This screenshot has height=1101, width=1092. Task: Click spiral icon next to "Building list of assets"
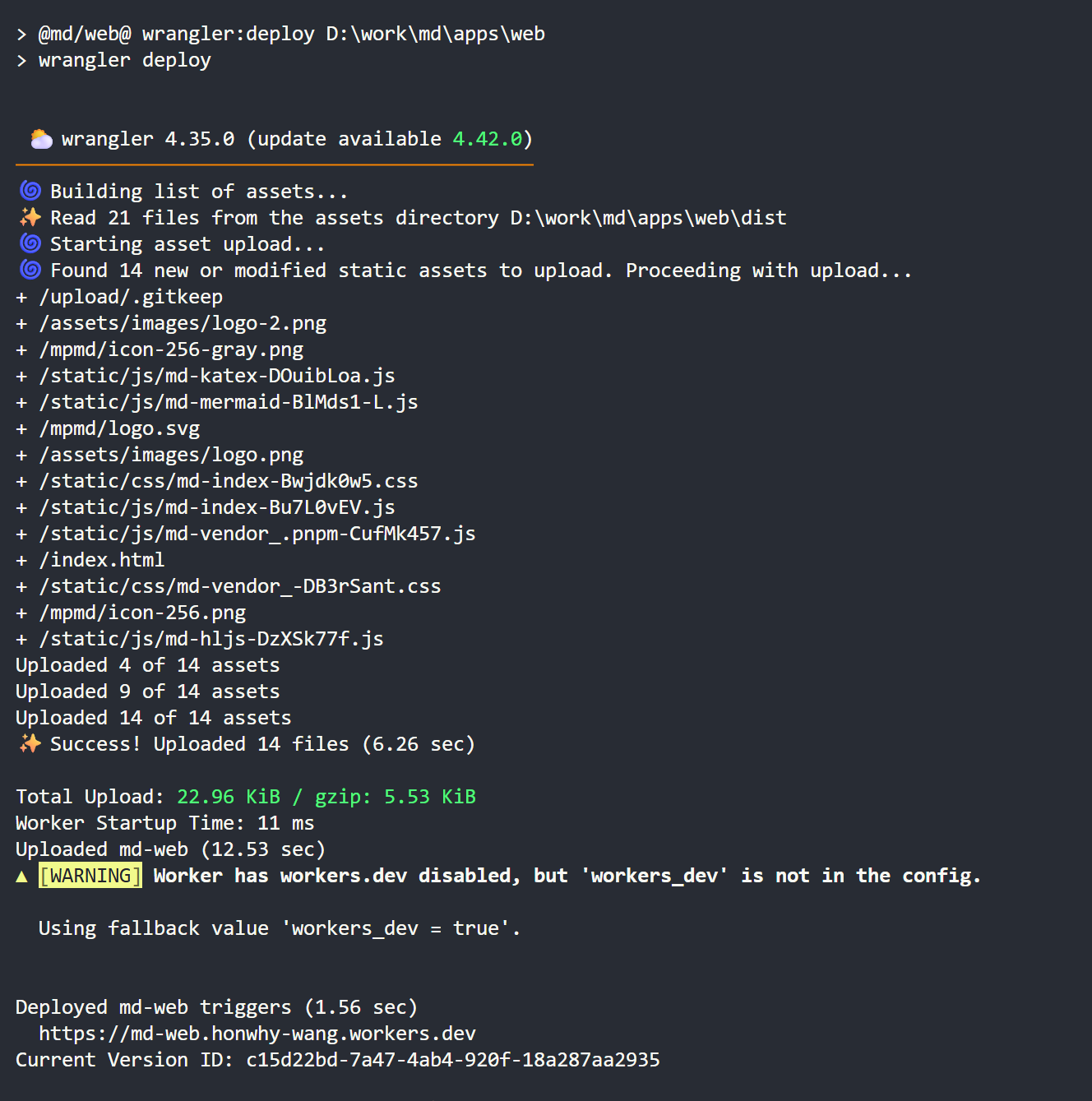point(30,191)
